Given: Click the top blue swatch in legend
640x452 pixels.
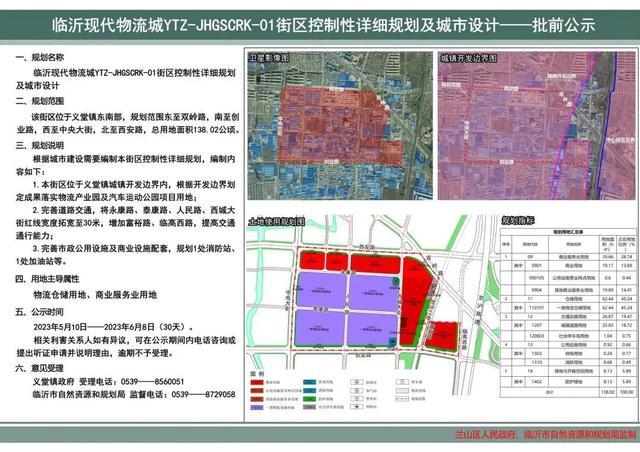Looking at the screenshot, I should (309, 382).
